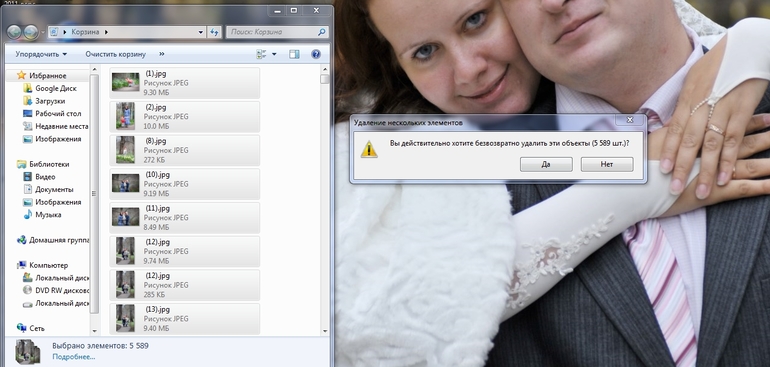Click the Подробнее... link in details pane

(x=74, y=357)
